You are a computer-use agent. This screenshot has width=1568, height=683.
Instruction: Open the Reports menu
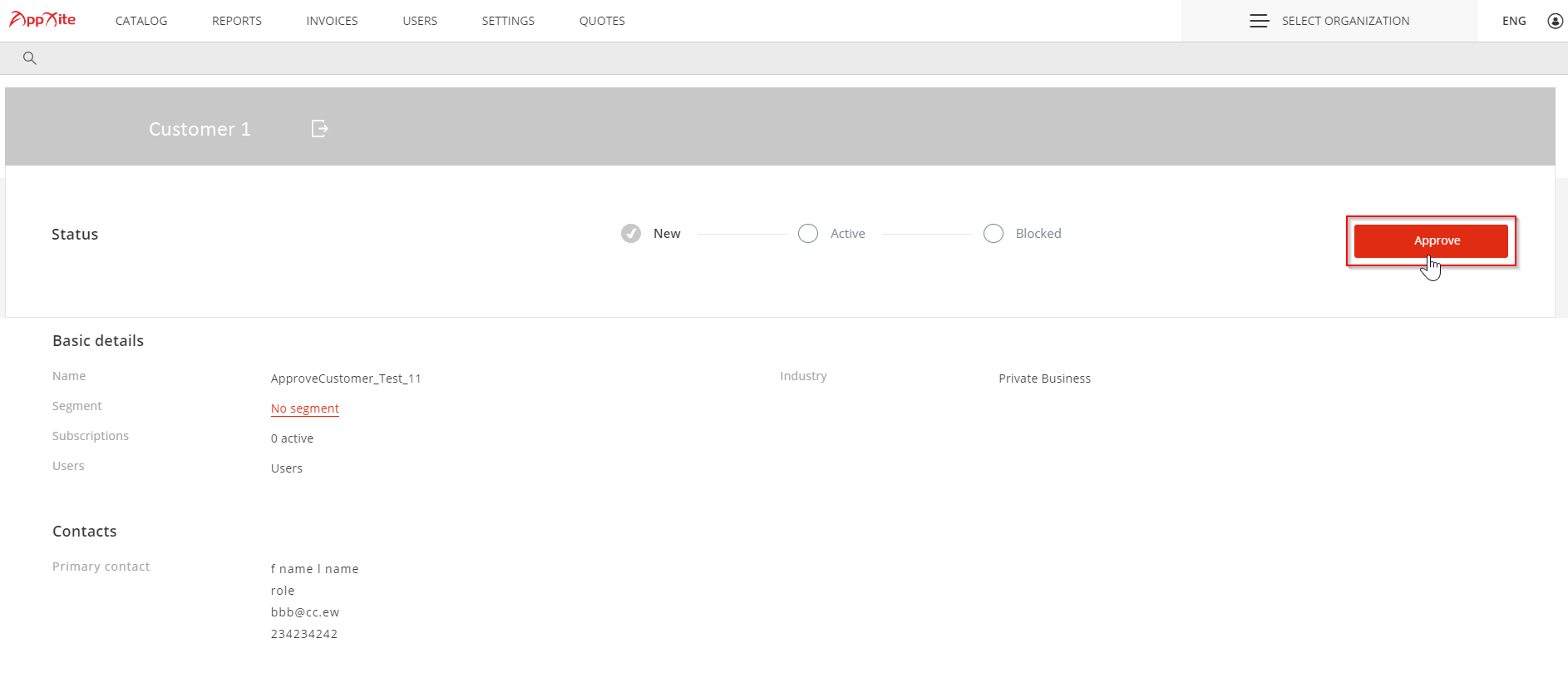pos(237,21)
